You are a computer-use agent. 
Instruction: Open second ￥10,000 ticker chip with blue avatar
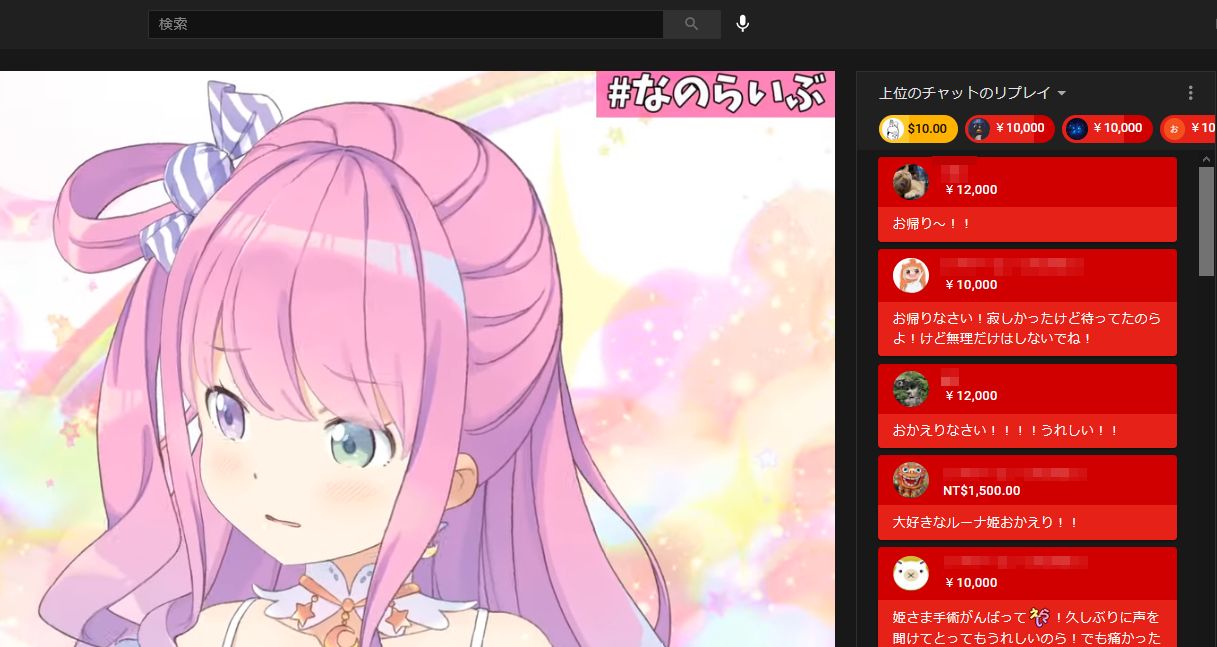tap(1107, 129)
